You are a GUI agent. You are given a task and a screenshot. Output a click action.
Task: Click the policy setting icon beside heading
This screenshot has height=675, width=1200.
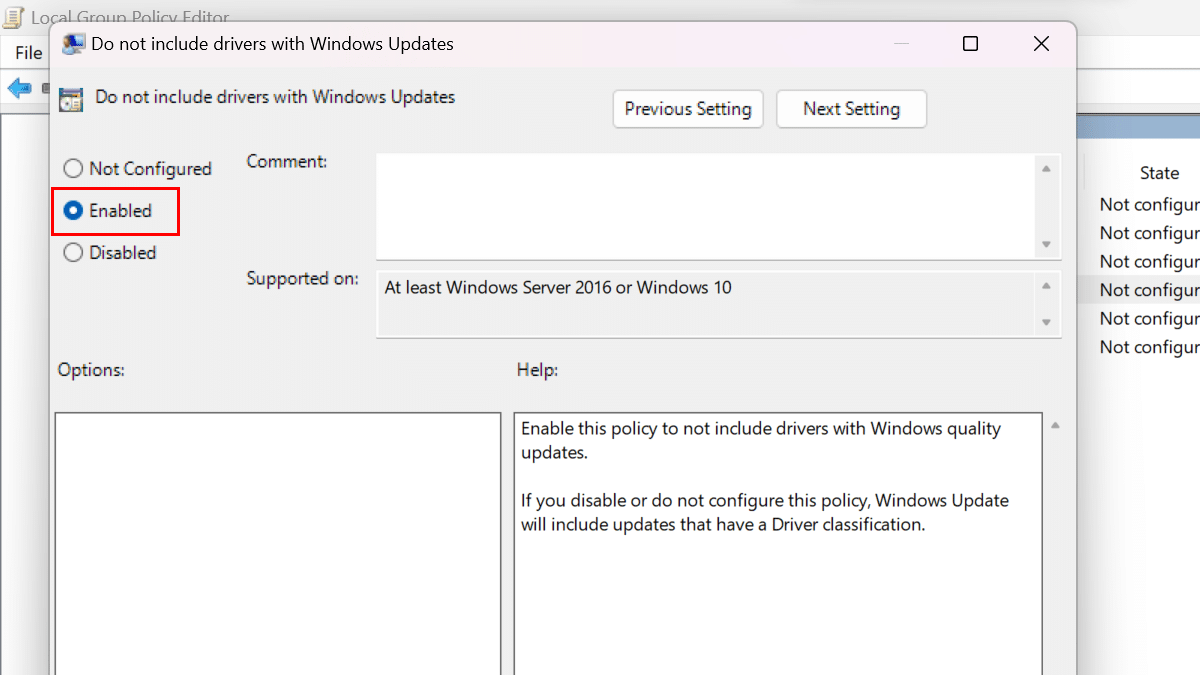pyautogui.click(x=71, y=98)
